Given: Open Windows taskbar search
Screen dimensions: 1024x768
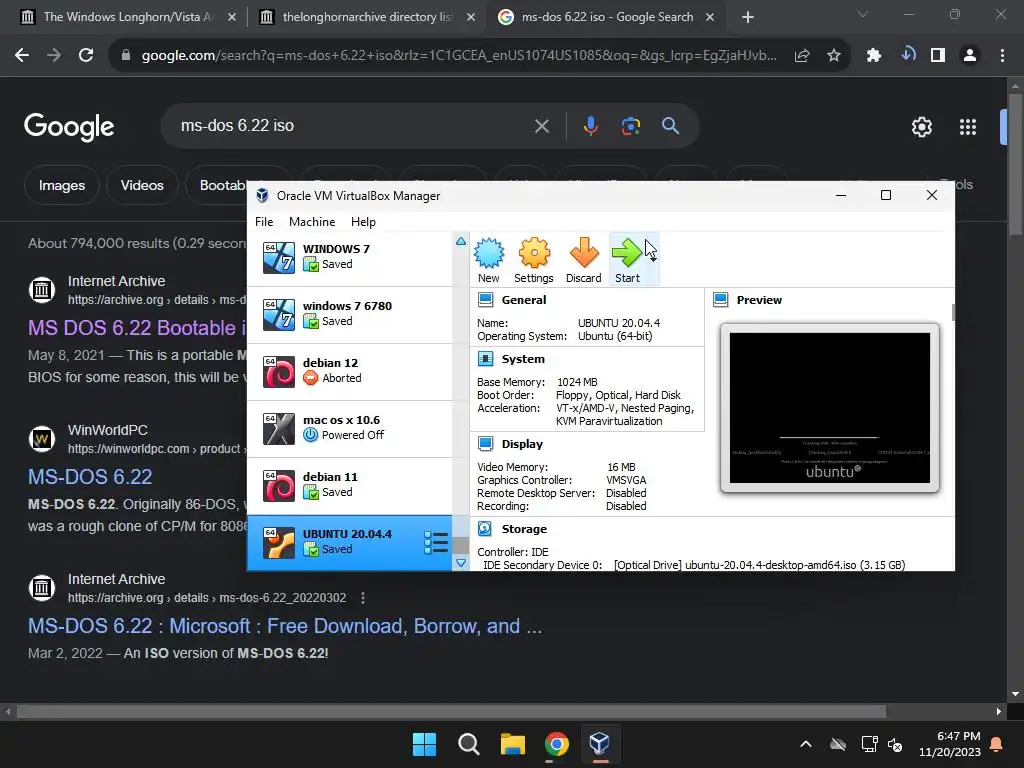Looking at the screenshot, I should 468,744.
